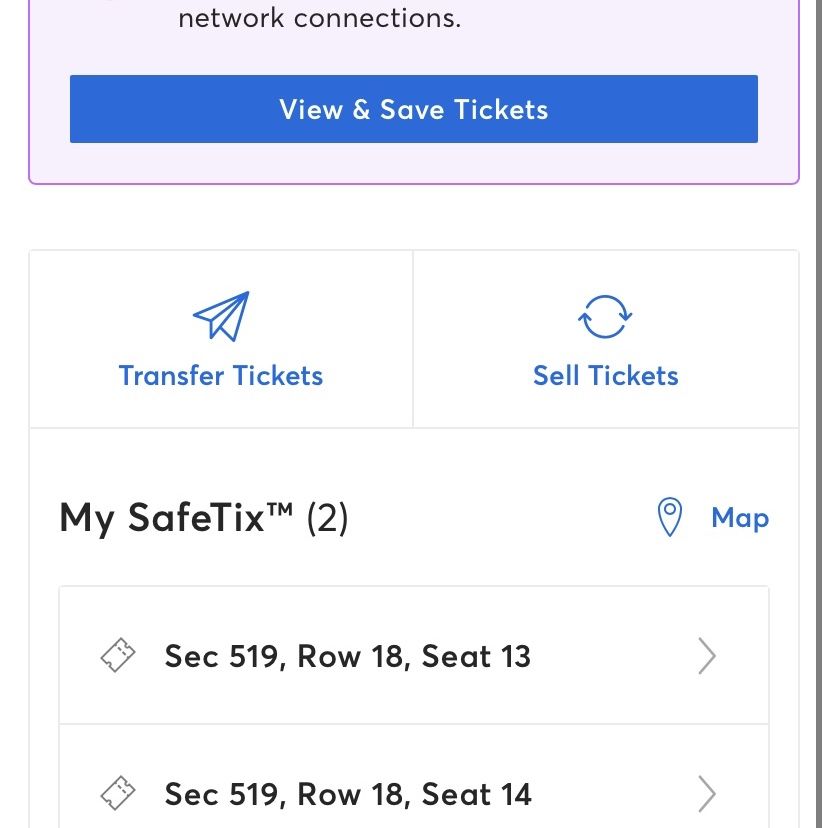
Task: Click the map location pin icon
Action: click(670, 517)
